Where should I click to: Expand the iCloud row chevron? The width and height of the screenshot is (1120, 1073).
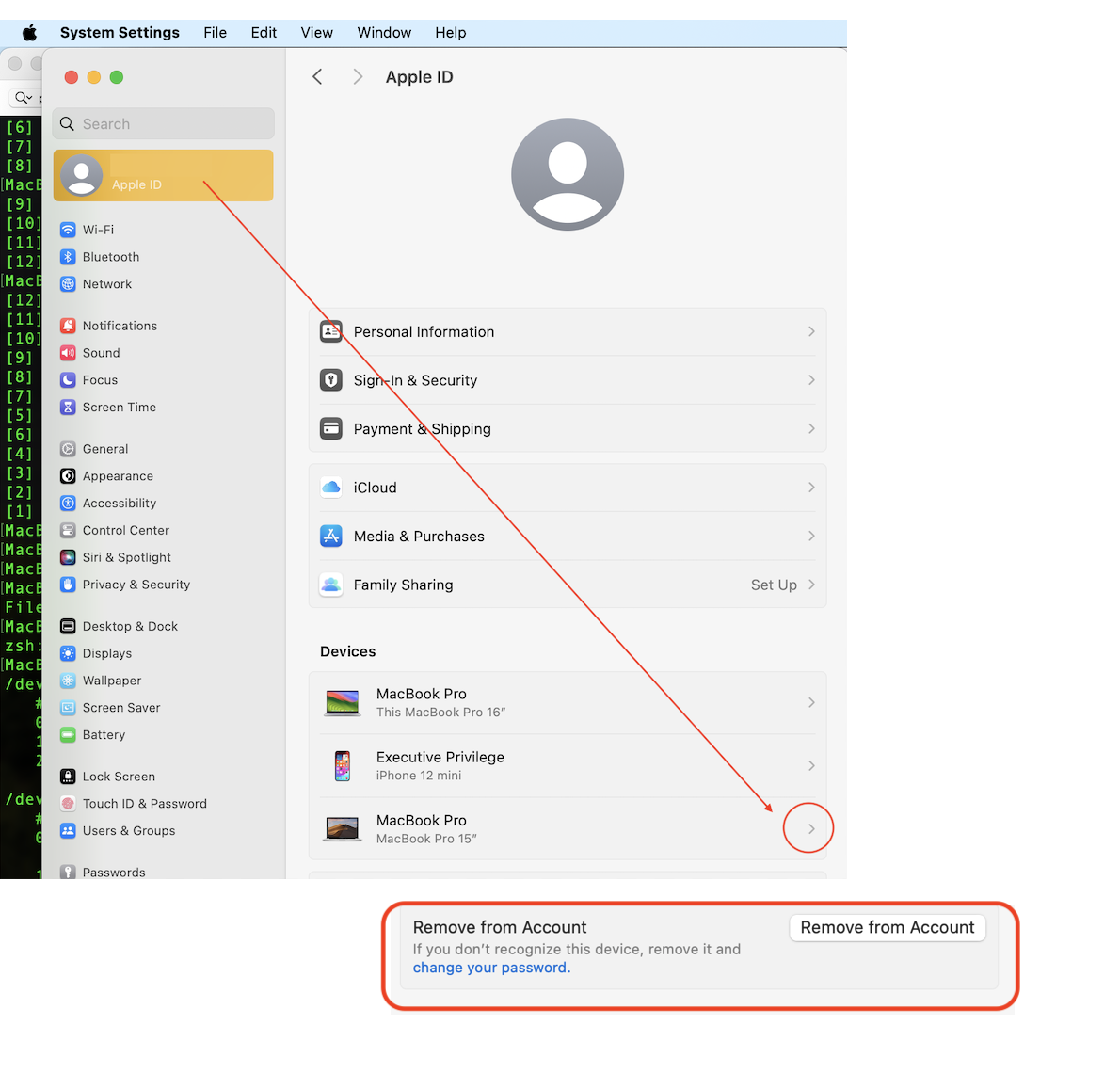(x=811, y=488)
